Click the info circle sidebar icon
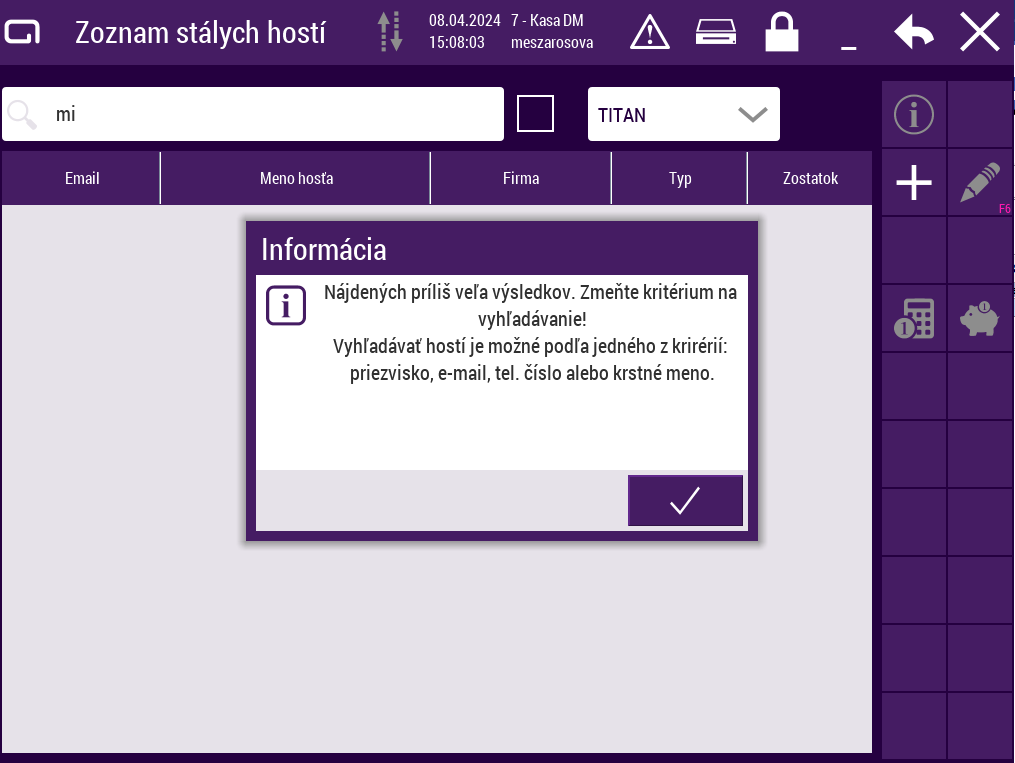Image resolution: width=1015 pixels, height=763 pixels. coord(913,115)
